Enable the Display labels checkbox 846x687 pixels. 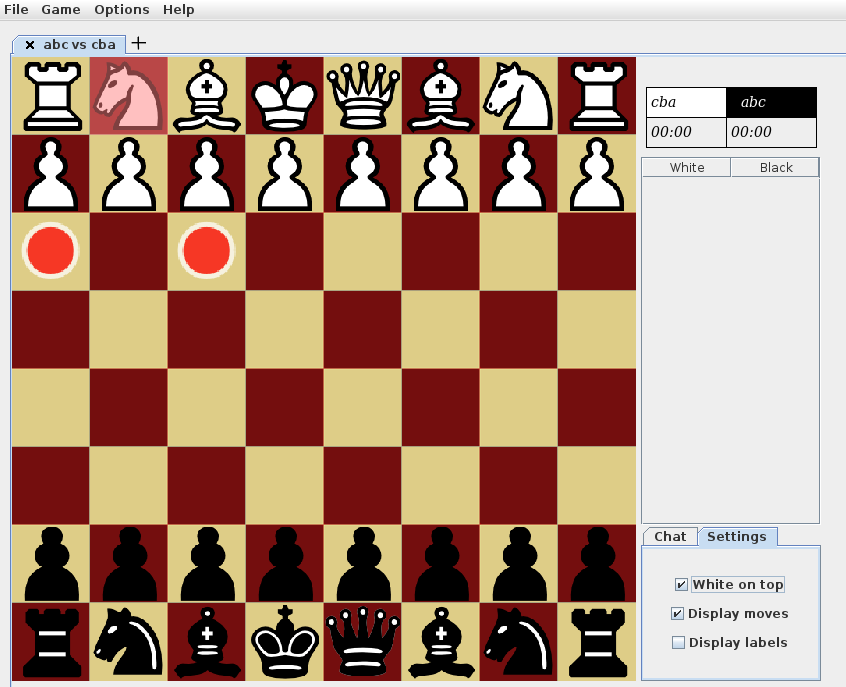(x=679, y=642)
